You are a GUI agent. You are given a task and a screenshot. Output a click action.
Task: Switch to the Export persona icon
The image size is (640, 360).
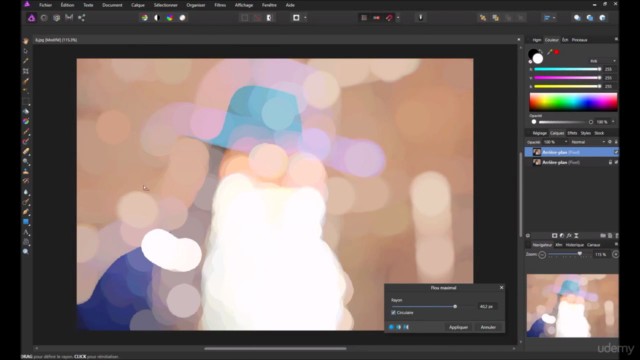click(x=81, y=18)
